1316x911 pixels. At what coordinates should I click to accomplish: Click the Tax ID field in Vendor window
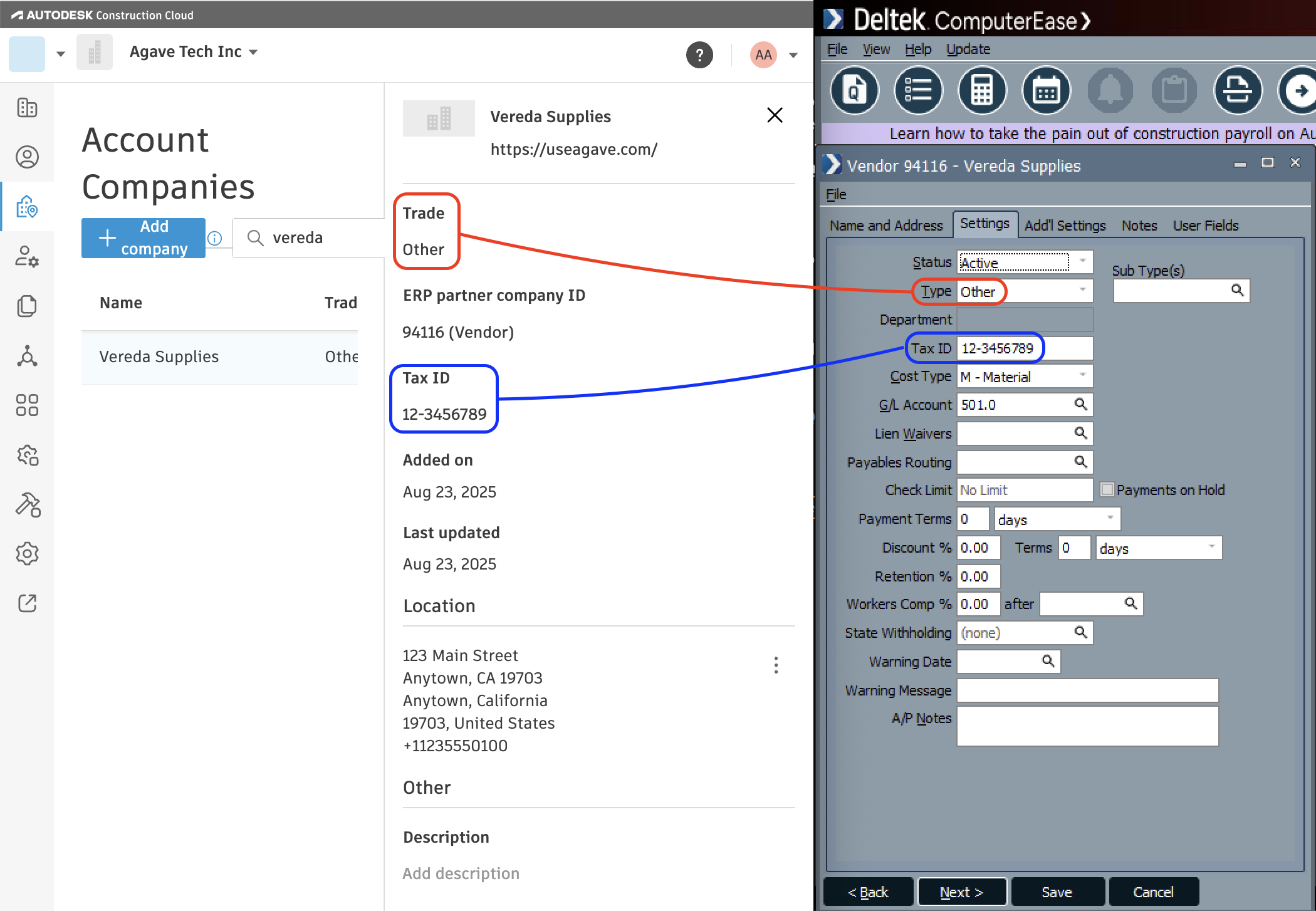click(x=1025, y=348)
